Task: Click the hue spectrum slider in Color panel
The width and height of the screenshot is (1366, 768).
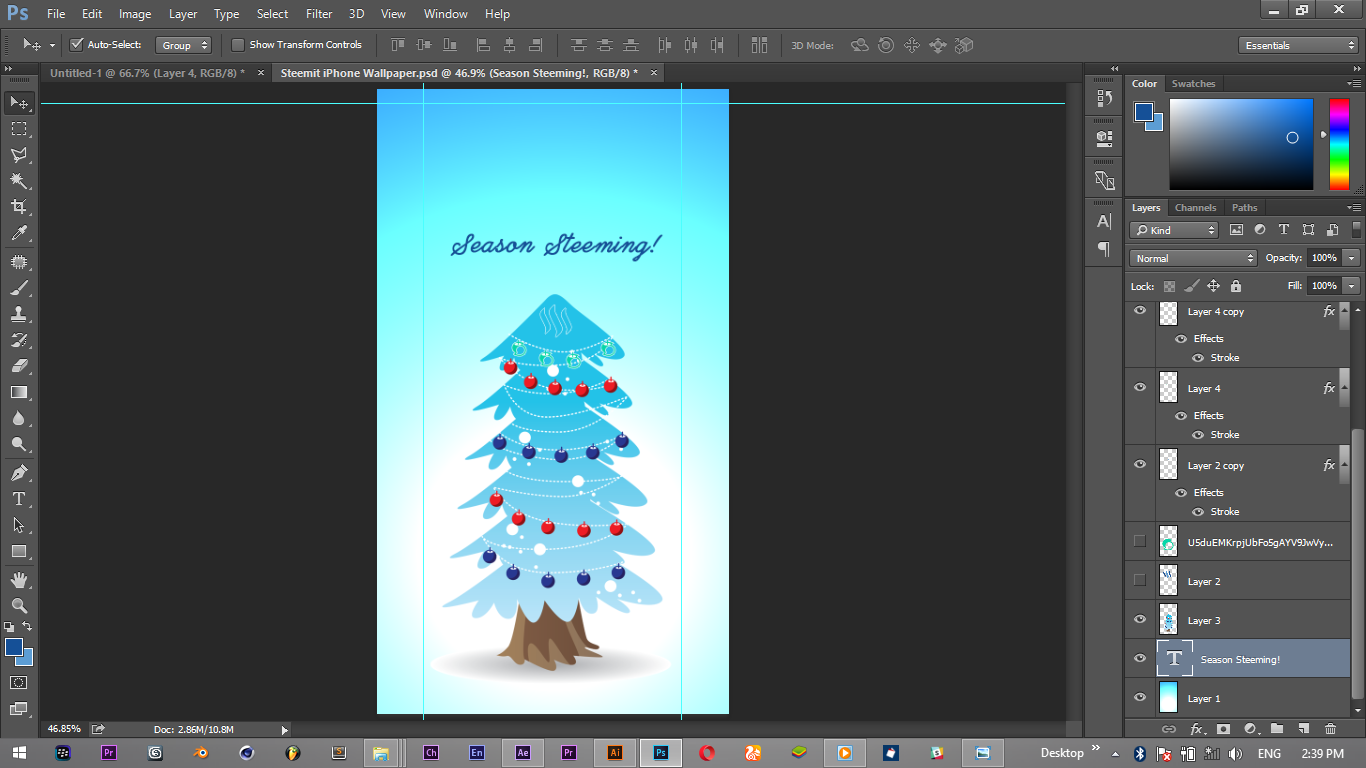Action: coord(1339,144)
